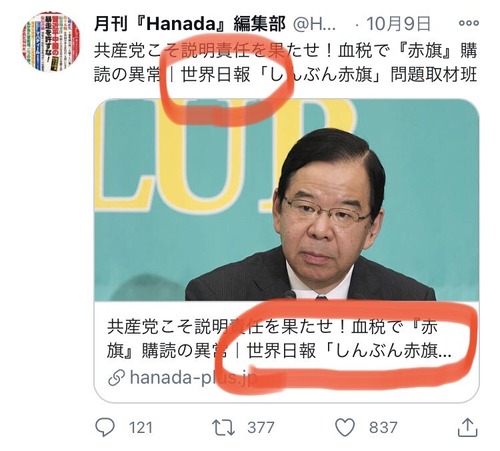Open the hanada-plus.jp domain link
500x451 pixels.
pos(193,378)
